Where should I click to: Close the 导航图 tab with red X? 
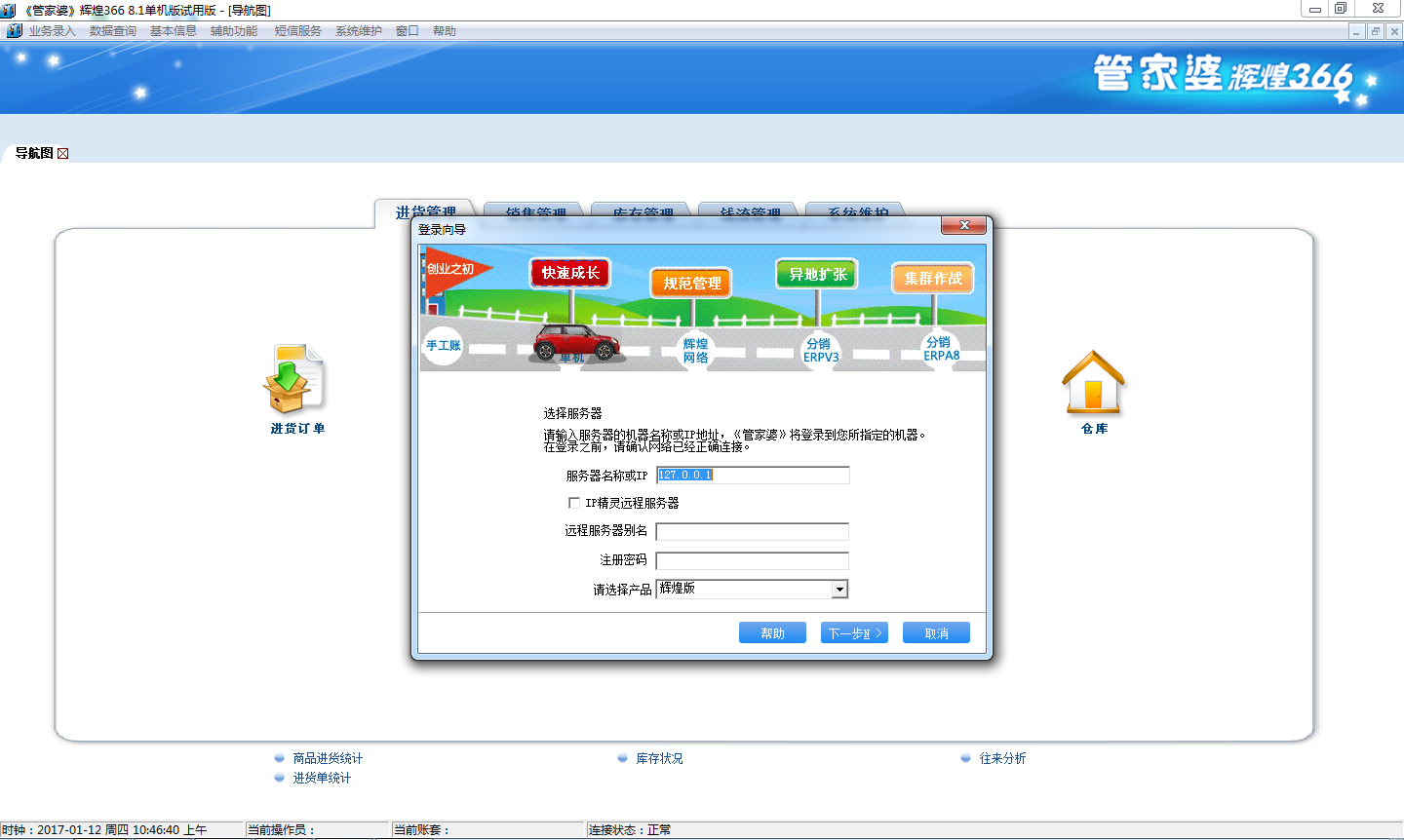[x=63, y=153]
